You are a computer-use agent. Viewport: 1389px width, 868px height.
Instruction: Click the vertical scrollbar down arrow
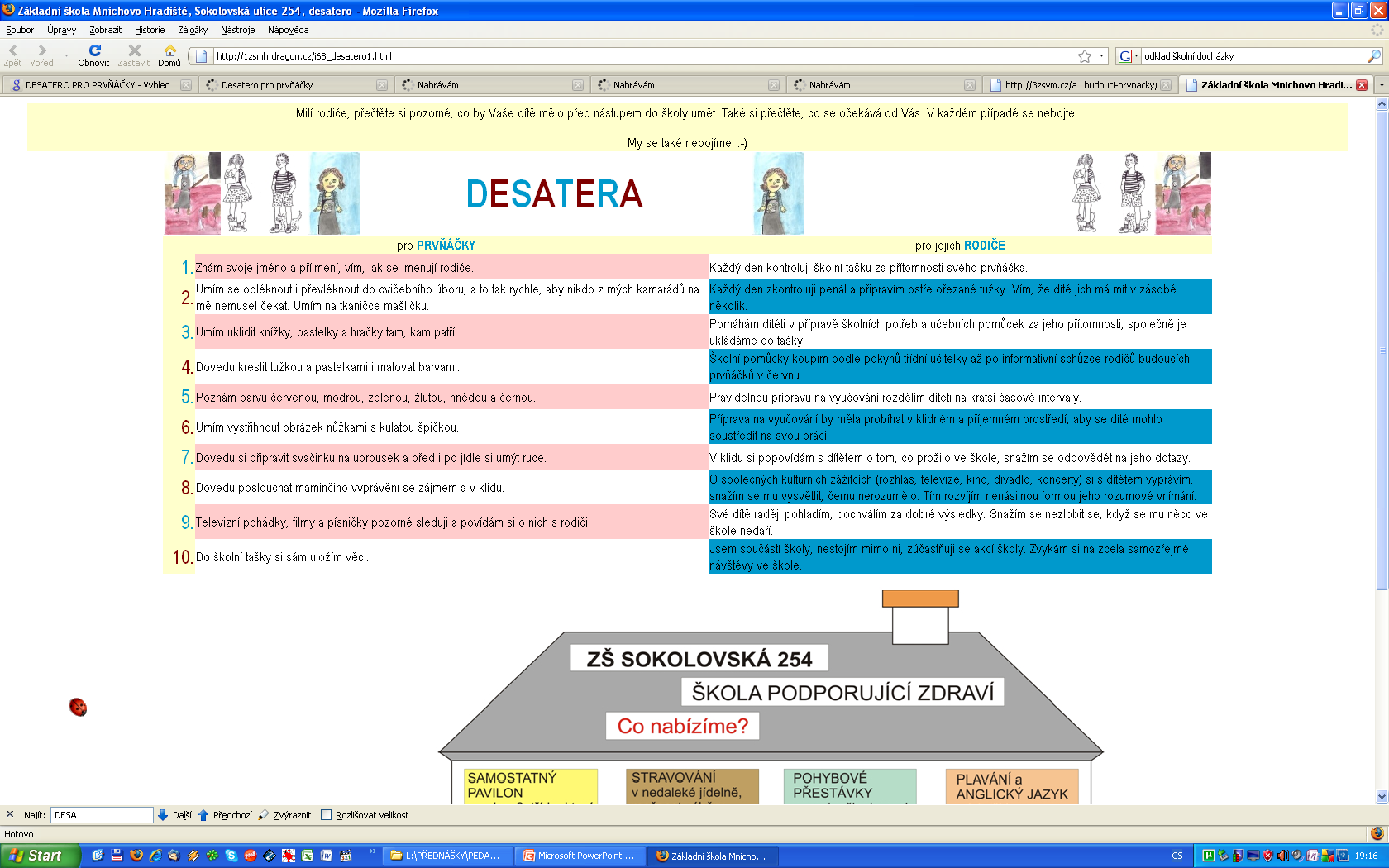pos(1382,796)
